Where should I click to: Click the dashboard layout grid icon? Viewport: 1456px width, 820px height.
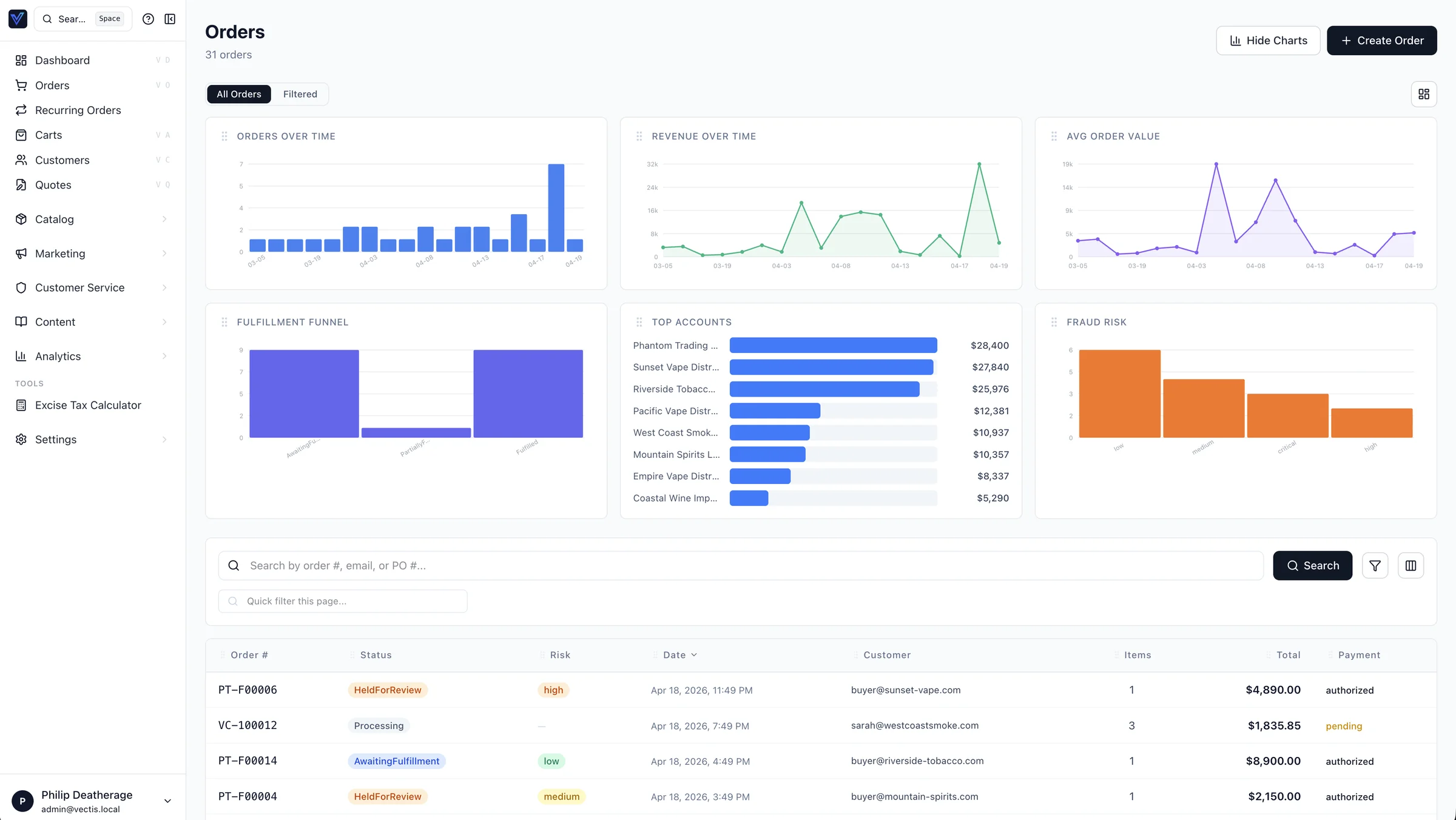[1423, 94]
